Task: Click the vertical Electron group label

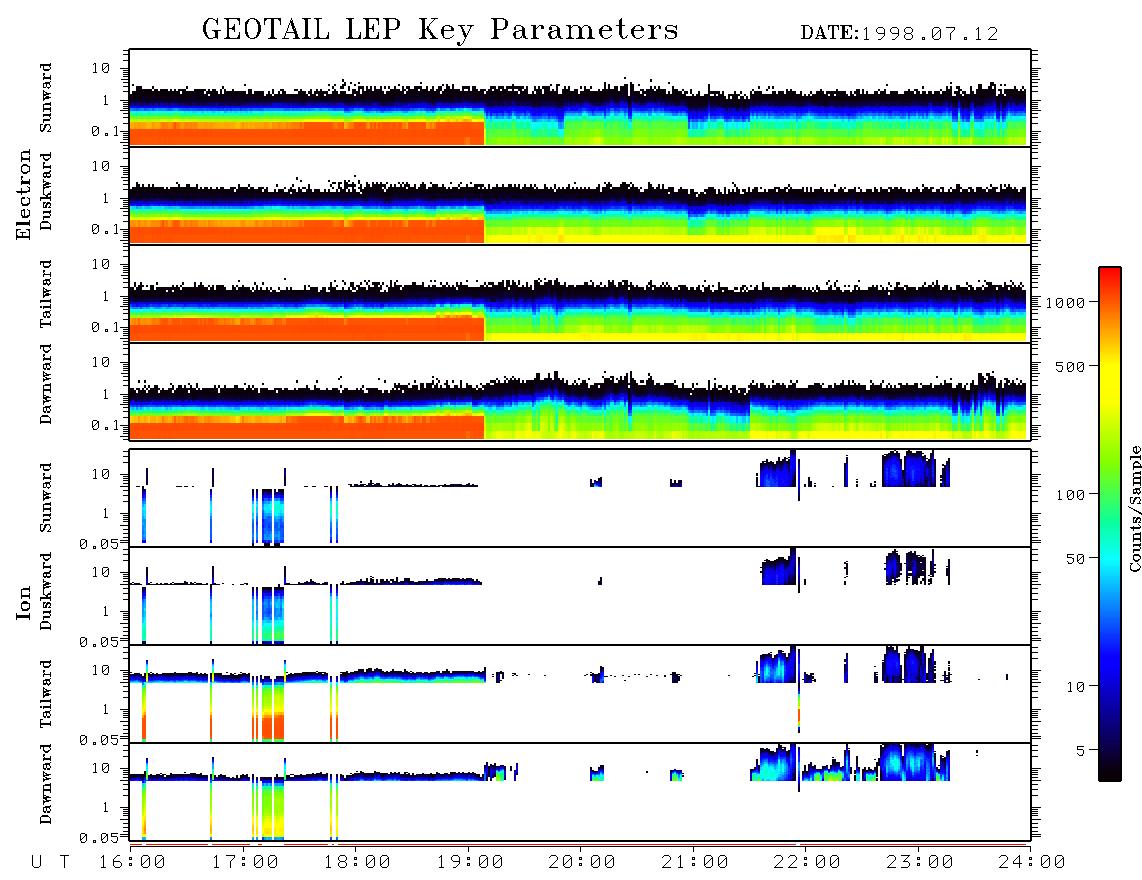Action: tap(24, 194)
